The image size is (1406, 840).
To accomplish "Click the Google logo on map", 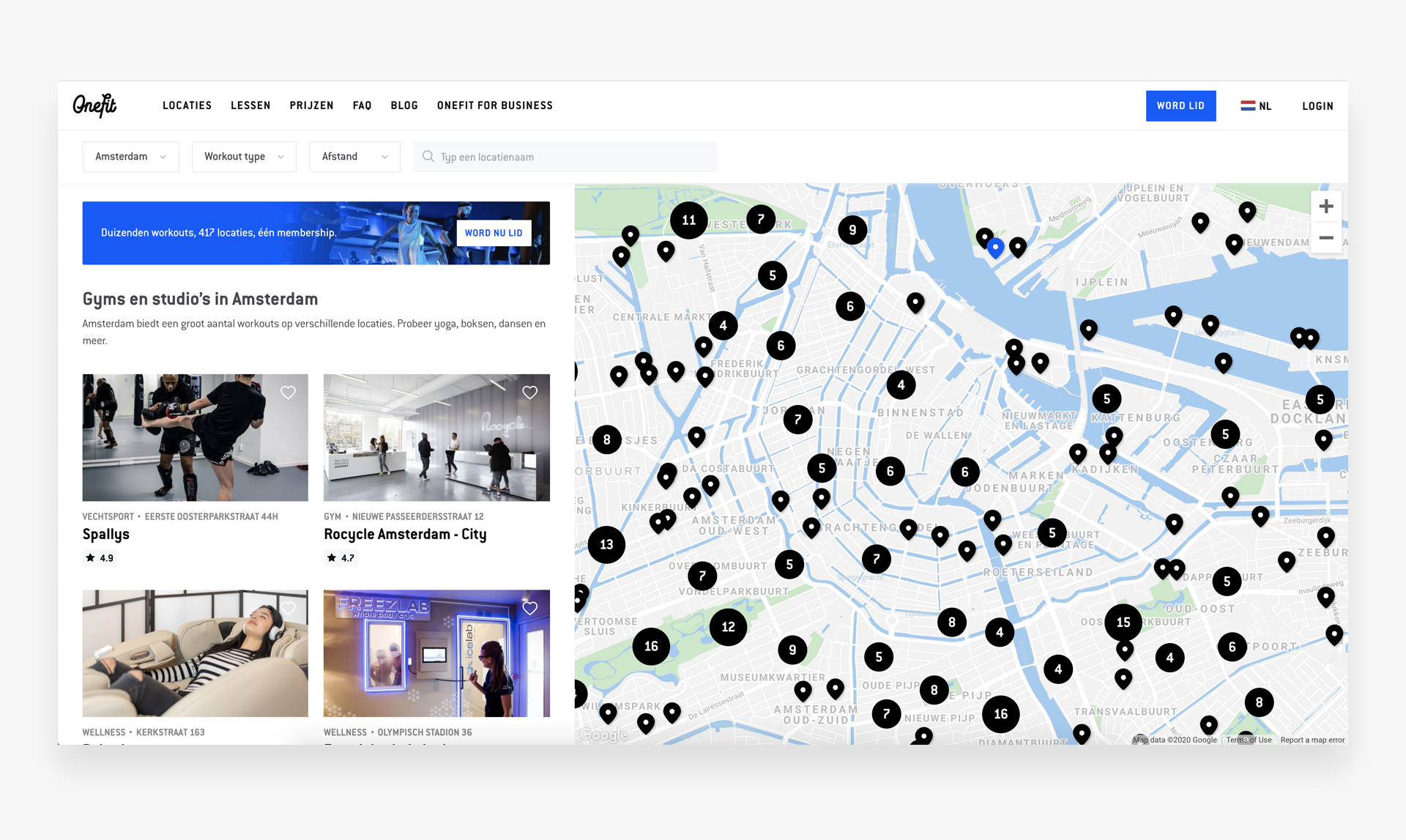I will coord(604,735).
